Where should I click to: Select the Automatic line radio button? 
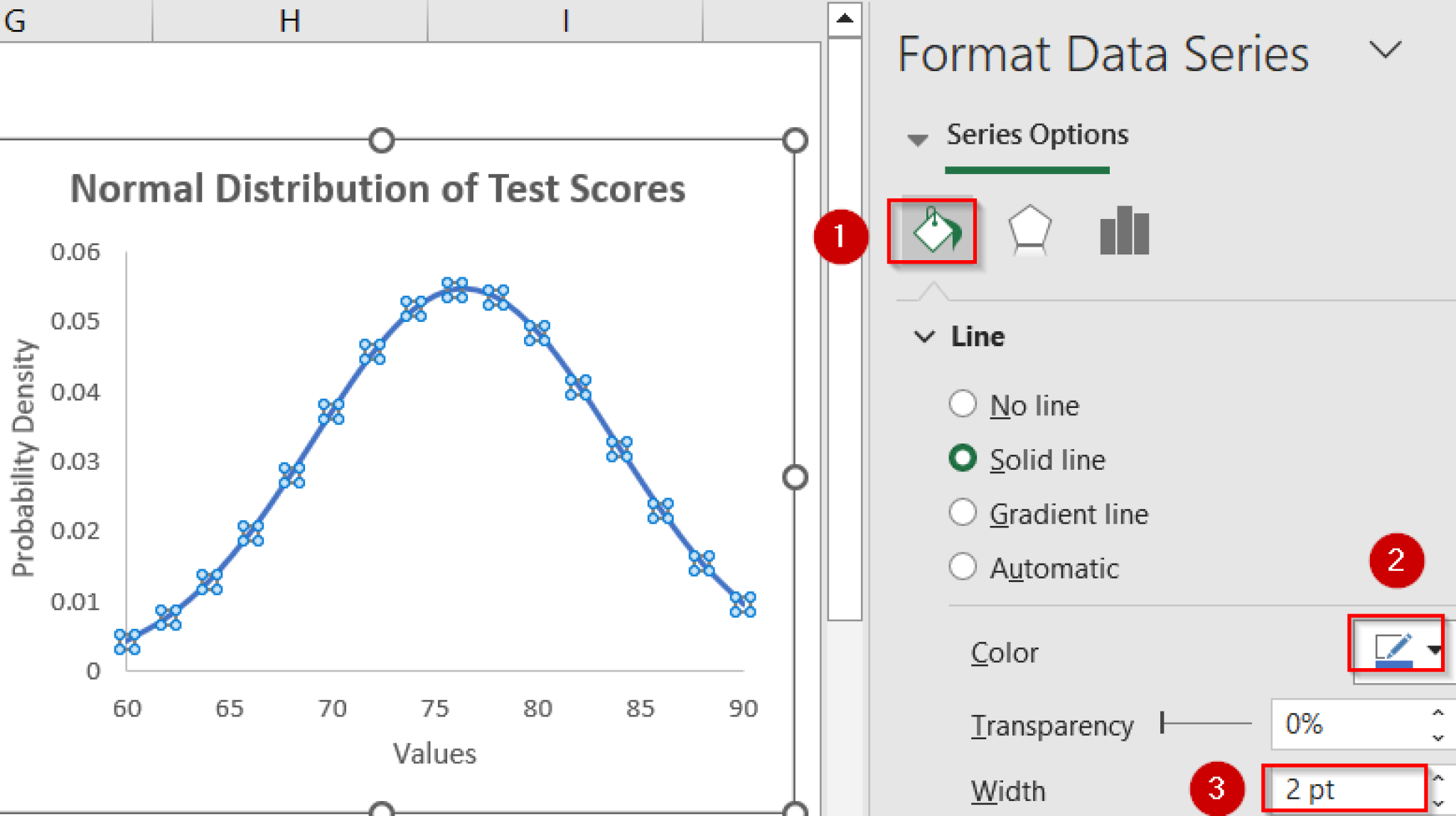pyautogui.click(x=963, y=567)
